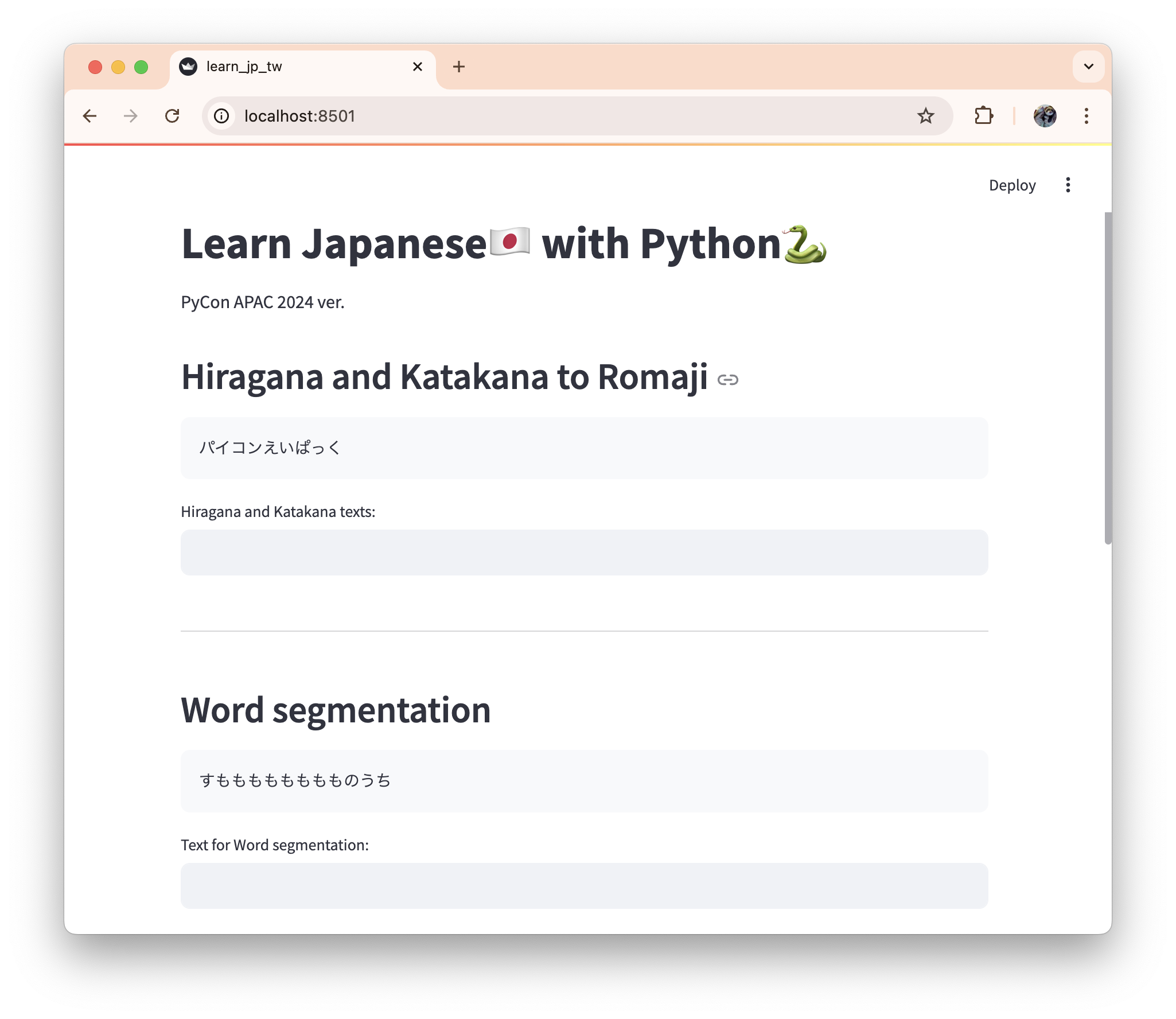Click Text for Word segmentation input
Screen dimensions: 1176x1019
tap(584, 885)
